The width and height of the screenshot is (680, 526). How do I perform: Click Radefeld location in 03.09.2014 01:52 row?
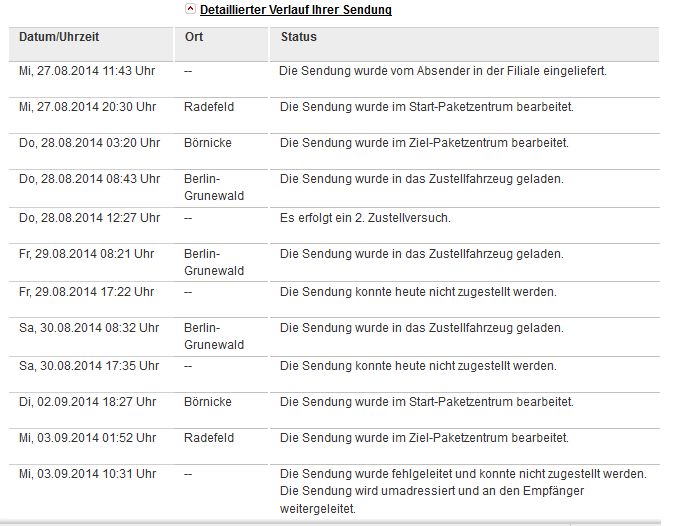click(209, 438)
